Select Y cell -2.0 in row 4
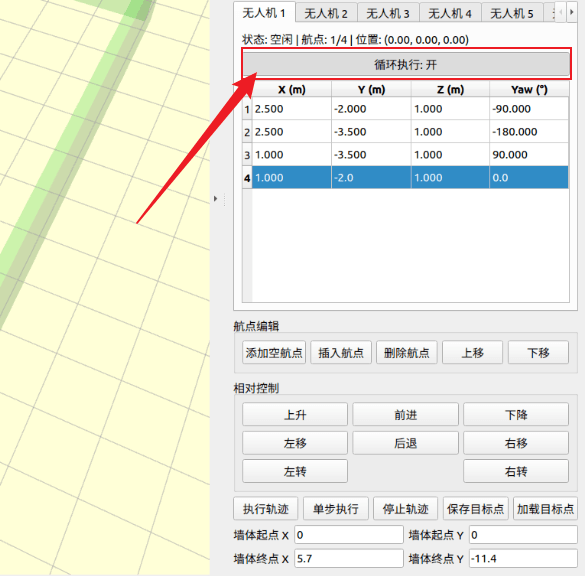 coord(371,178)
